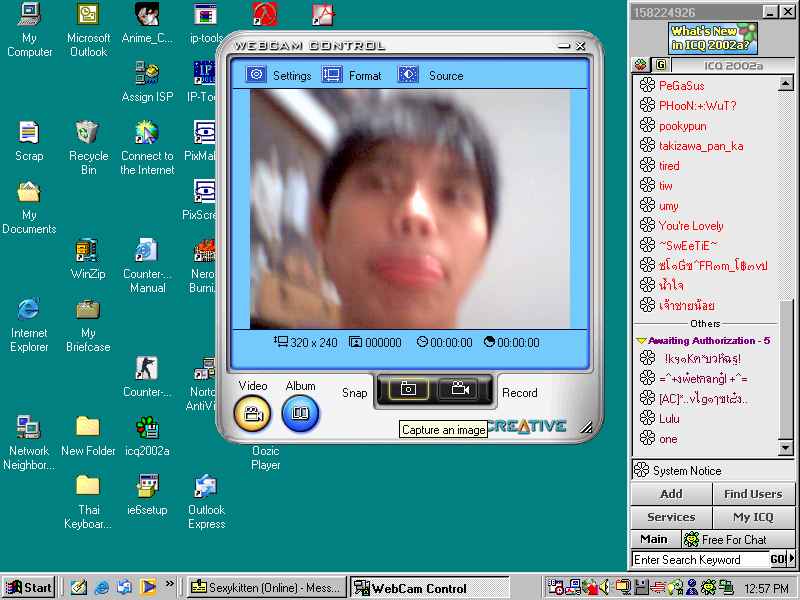800x600 pixels.
Task: Click the Format icon in Webcam Control
Action: click(332, 75)
